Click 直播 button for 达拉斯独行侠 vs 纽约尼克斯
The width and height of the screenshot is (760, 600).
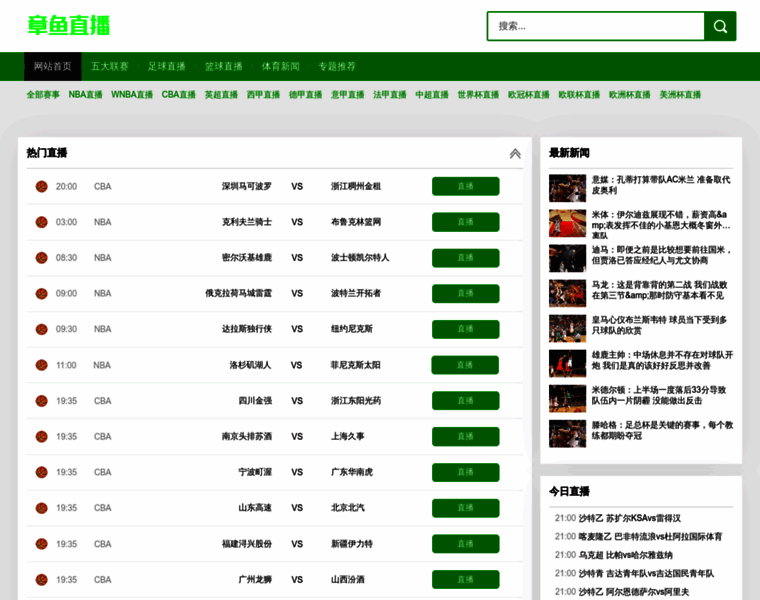(x=465, y=329)
